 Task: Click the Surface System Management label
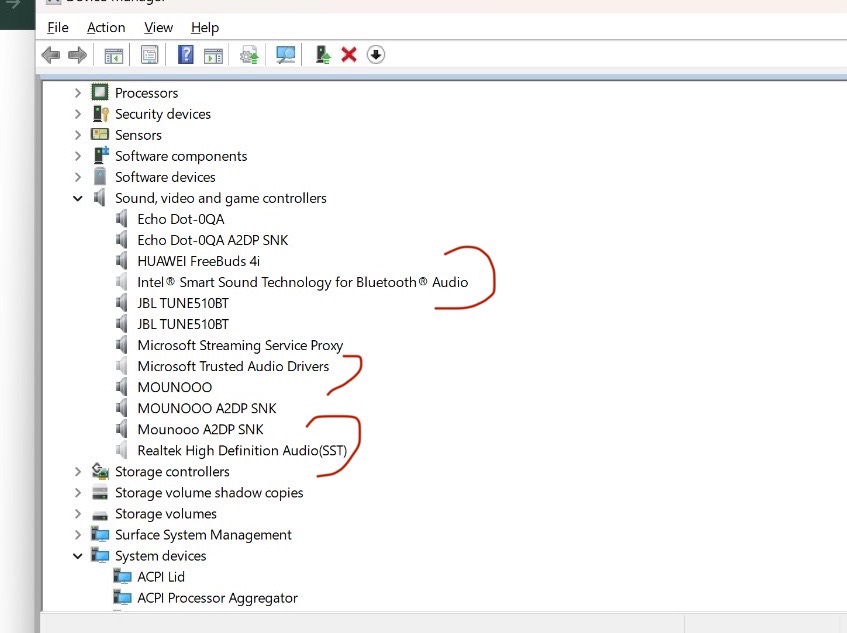tap(203, 535)
